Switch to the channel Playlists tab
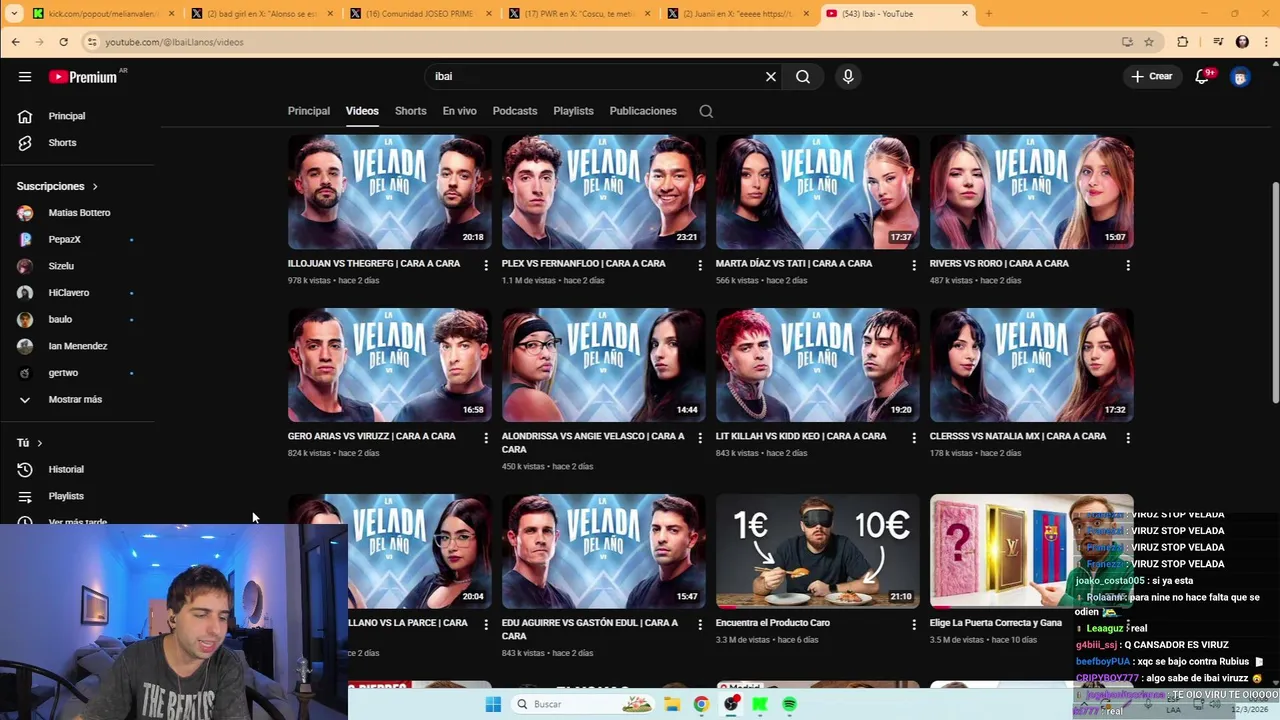The image size is (1280, 720). point(574,111)
